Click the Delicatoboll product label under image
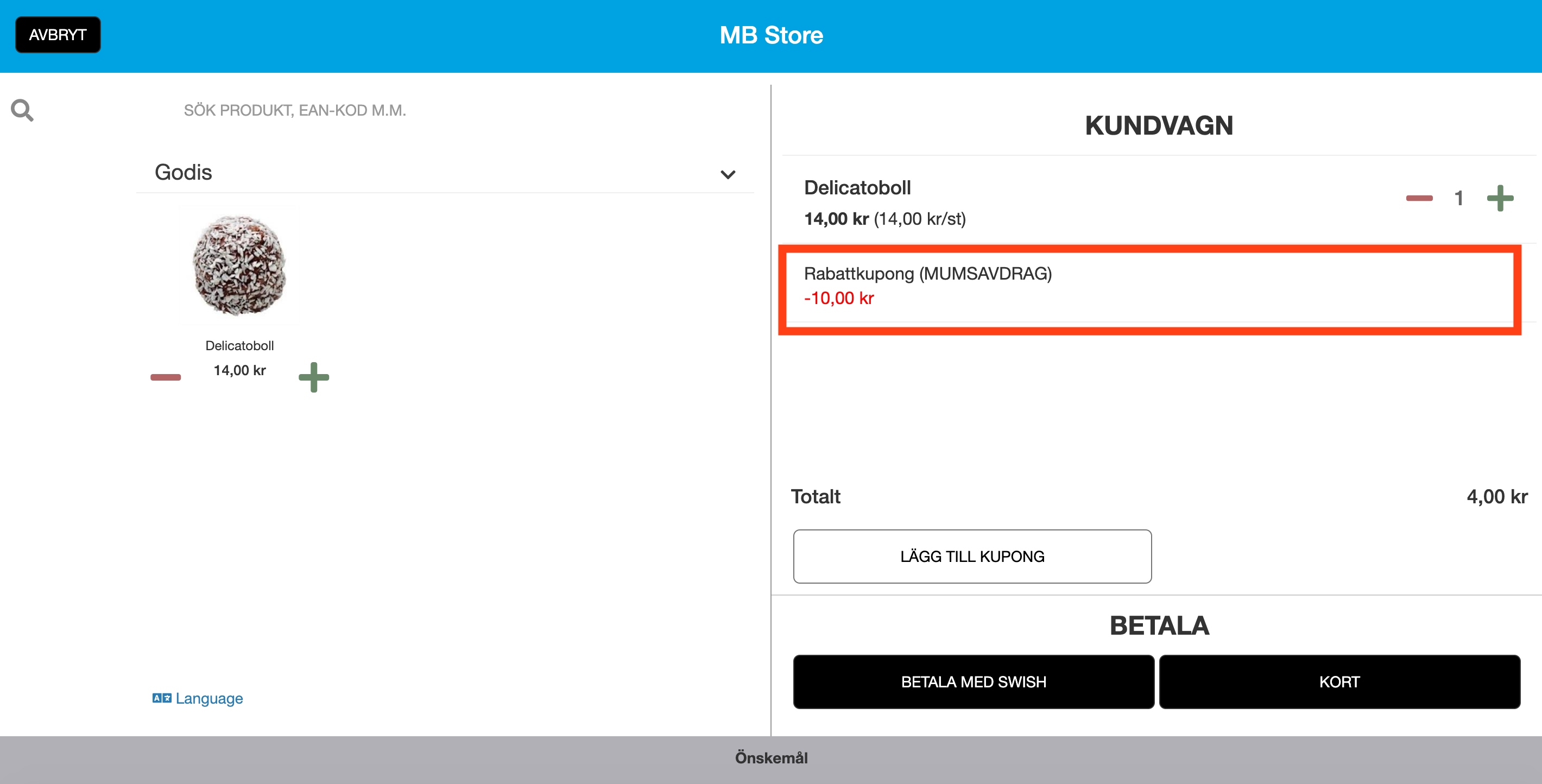This screenshot has width=1542, height=784. pos(239,345)
